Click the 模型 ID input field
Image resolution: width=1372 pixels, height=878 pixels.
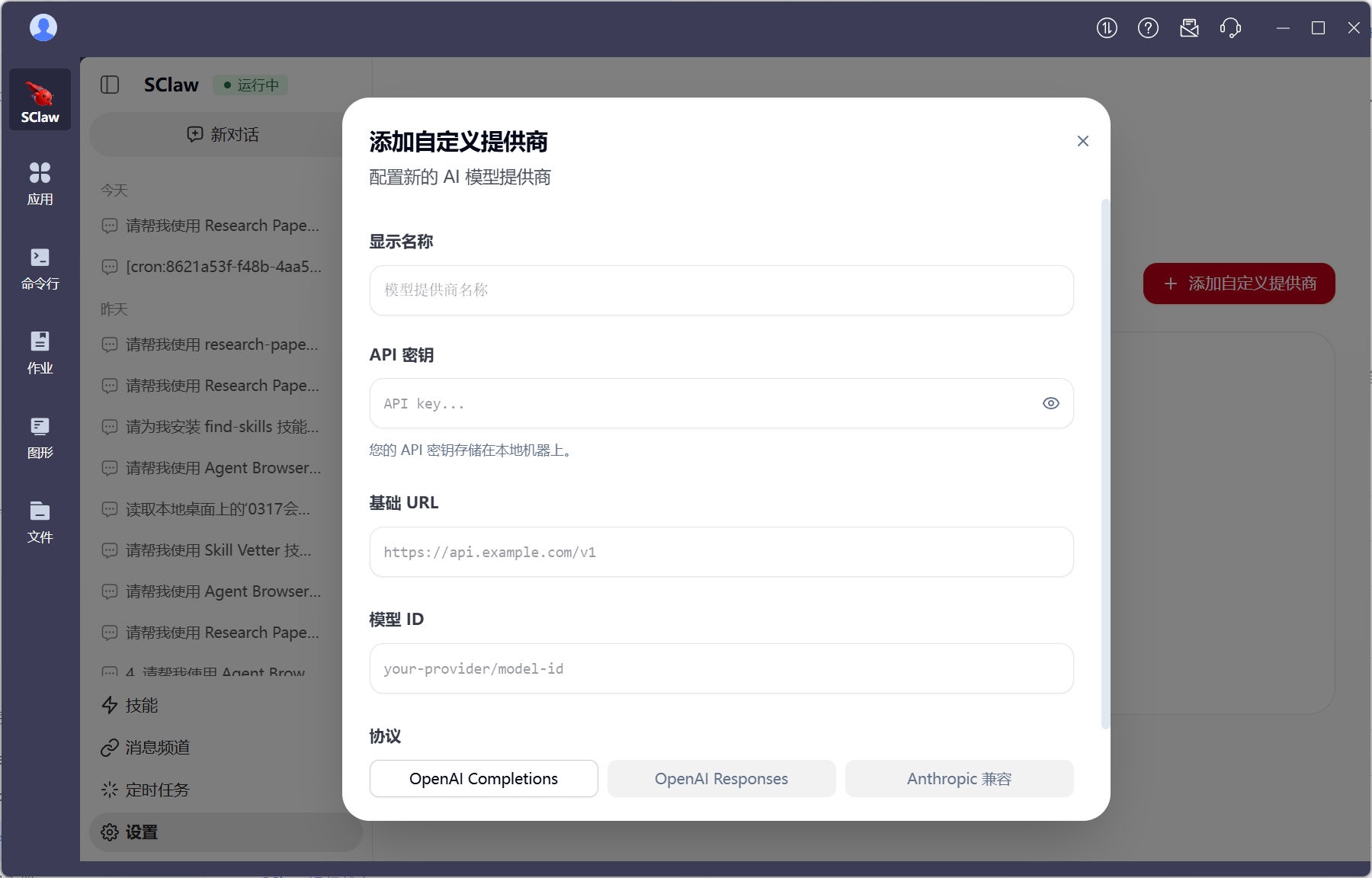721,668
